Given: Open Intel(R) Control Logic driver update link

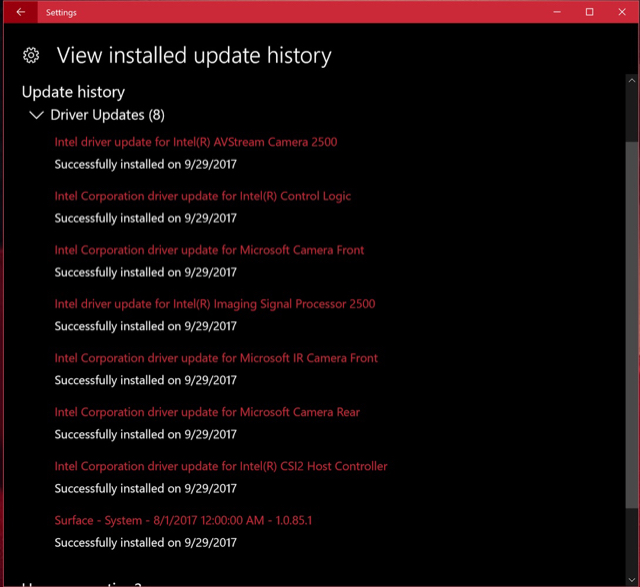Looking at the screenshot, I should 203,196.
